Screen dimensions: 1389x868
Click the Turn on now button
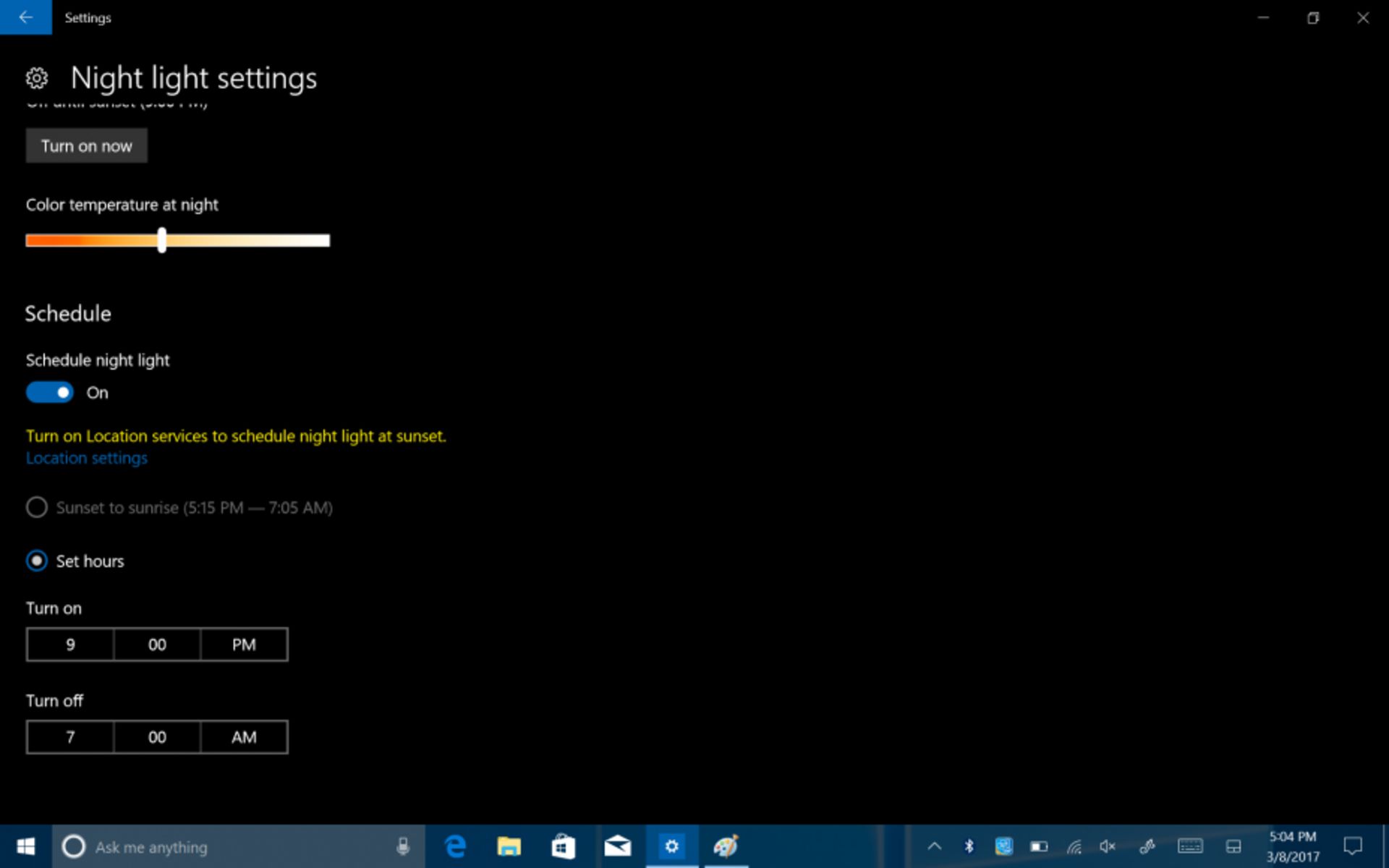86,145
